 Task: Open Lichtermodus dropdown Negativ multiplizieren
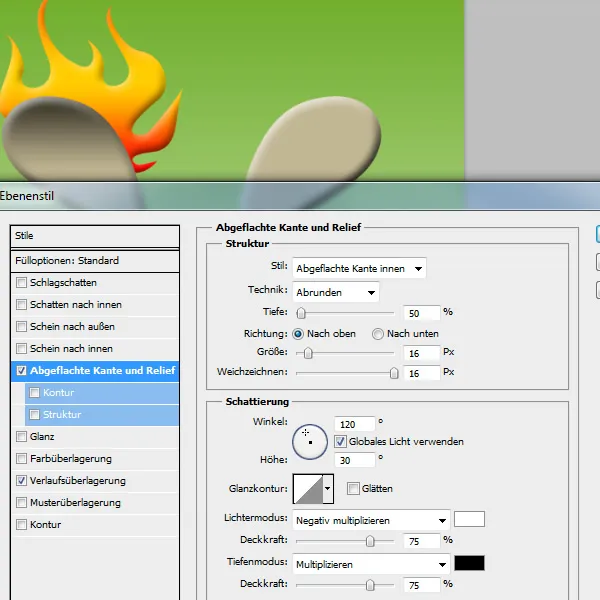pos(371,520)
